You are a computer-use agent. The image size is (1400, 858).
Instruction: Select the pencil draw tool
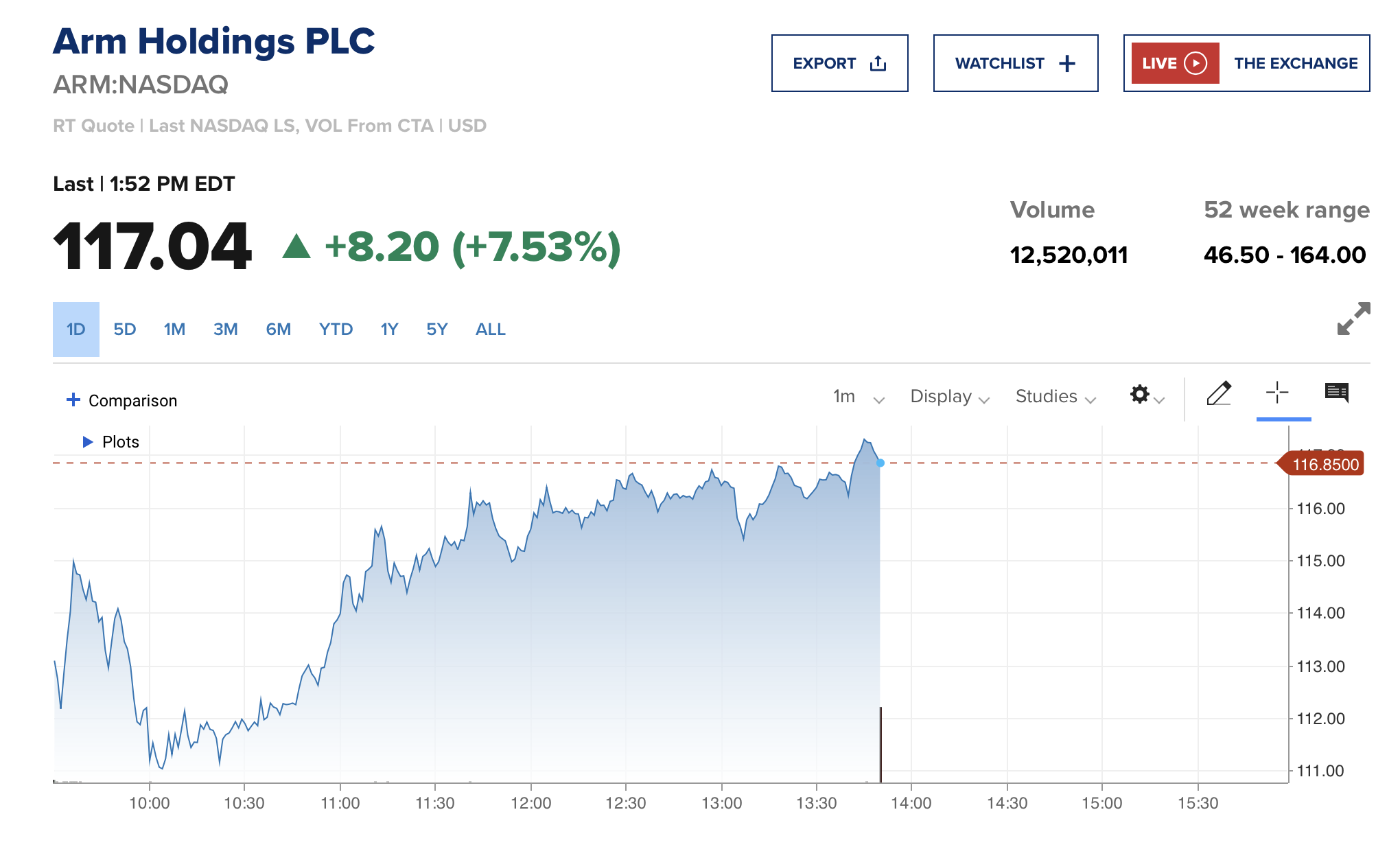coord(1219,394)
